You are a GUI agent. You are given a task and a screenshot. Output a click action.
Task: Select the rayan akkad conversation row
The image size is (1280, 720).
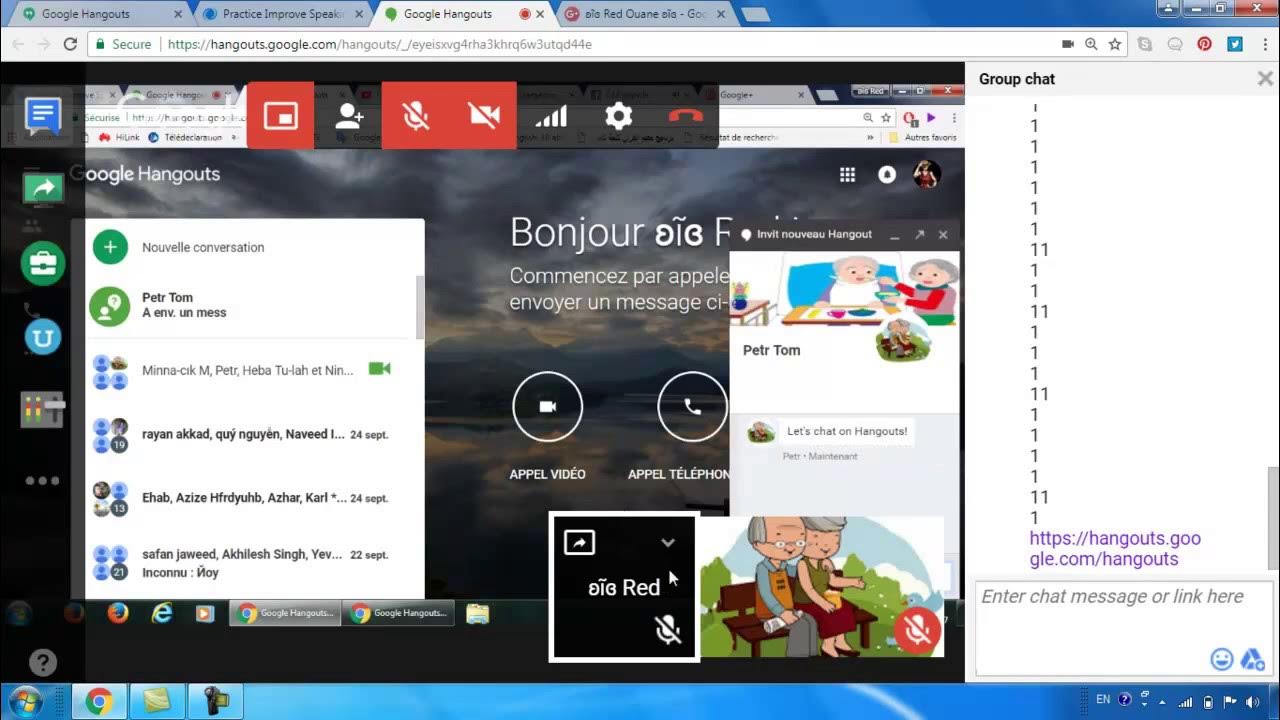tap(250, 435)
